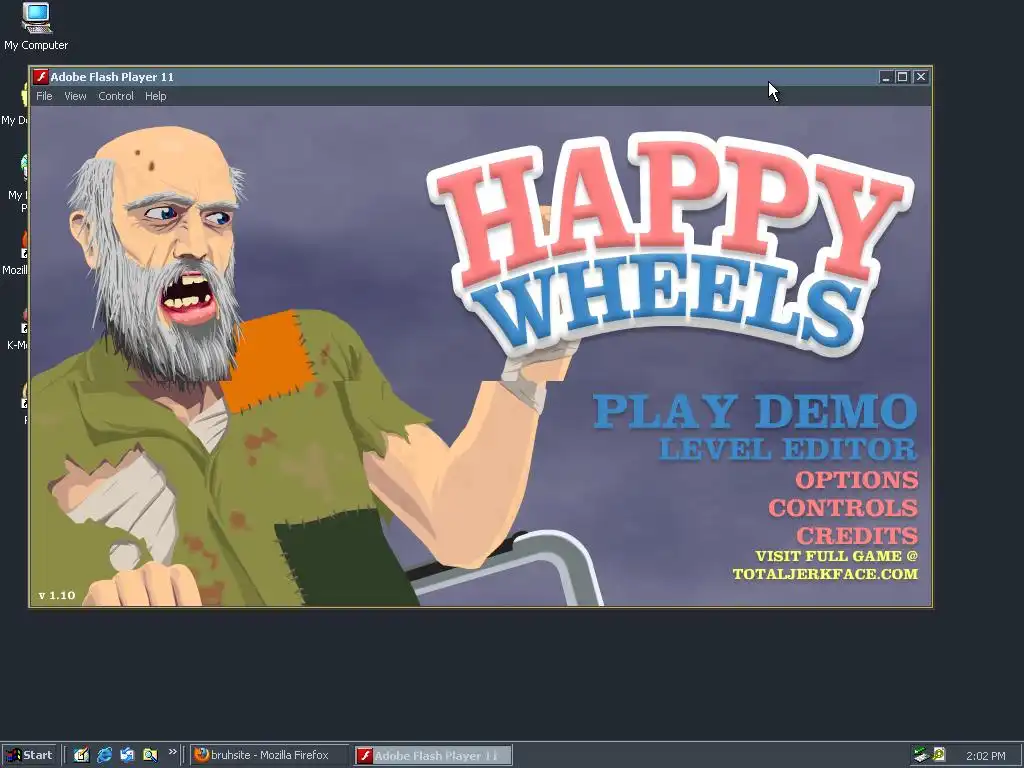Switch to bruhsite Mozilla Firefox taskbar button

[269, 755]
